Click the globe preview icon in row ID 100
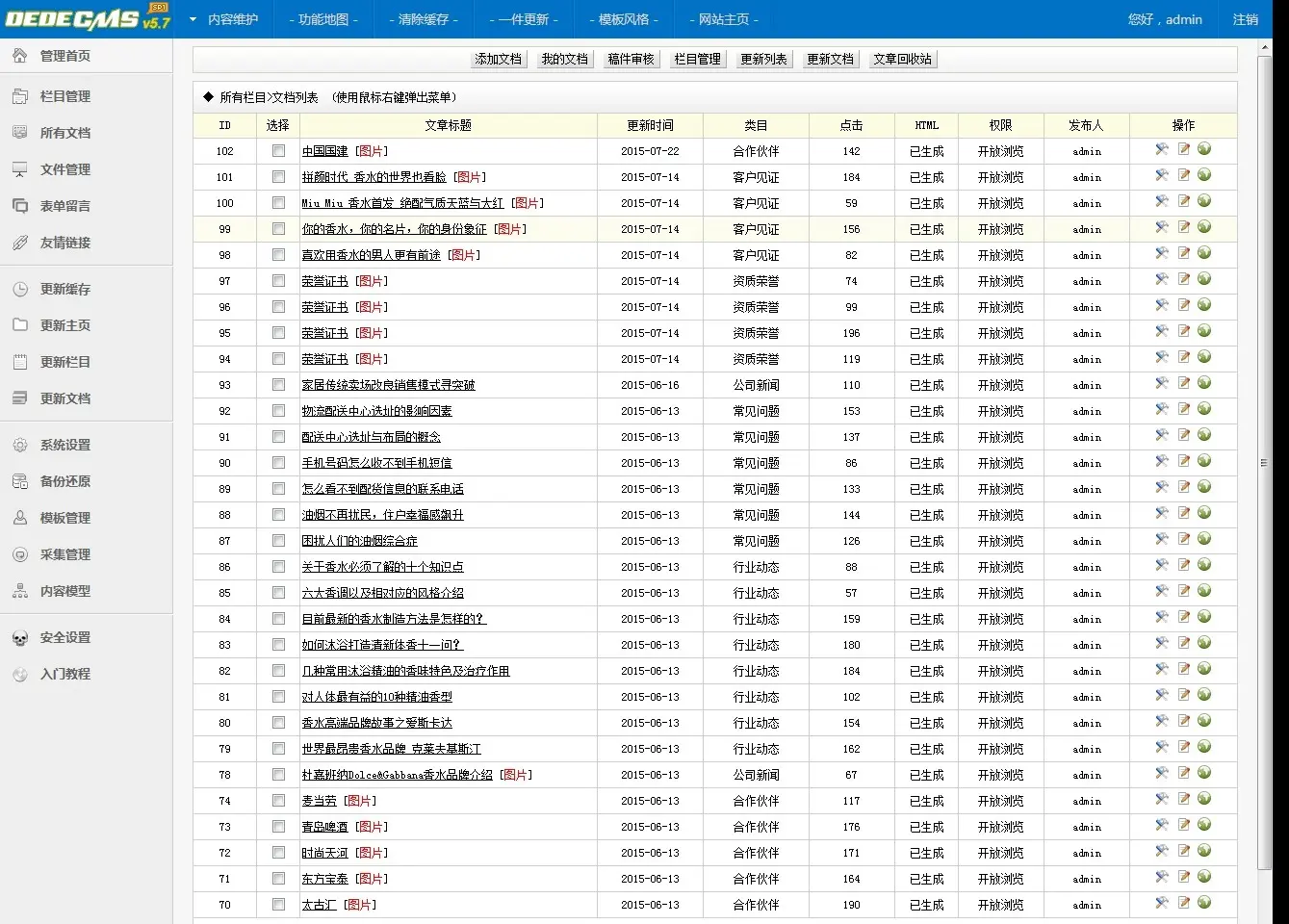The width and height of the screenshot is (1289, 924). (x=1204, y=201)
